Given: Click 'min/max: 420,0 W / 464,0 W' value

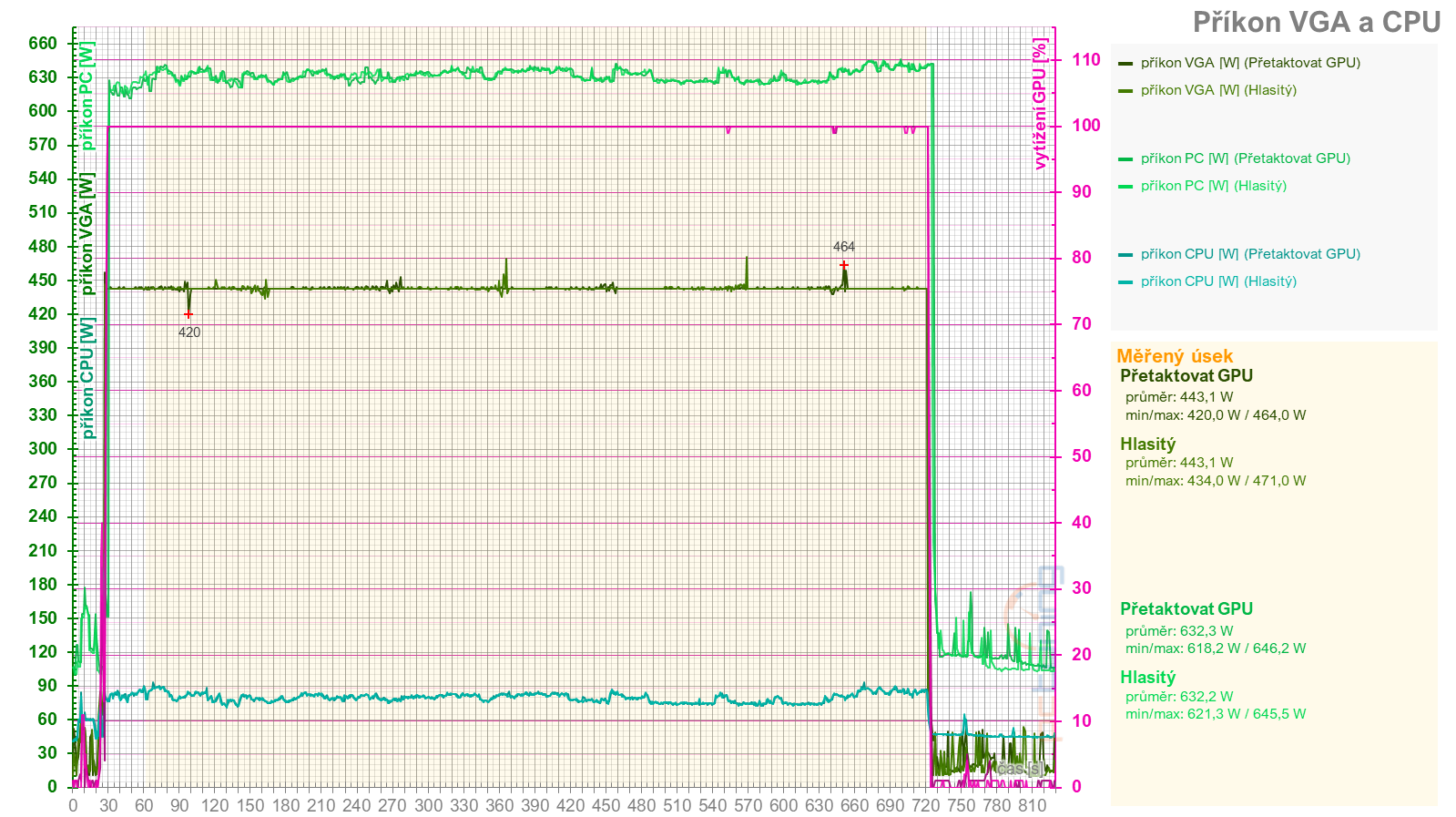Looking at the screenshot, I should point(1216,415).
